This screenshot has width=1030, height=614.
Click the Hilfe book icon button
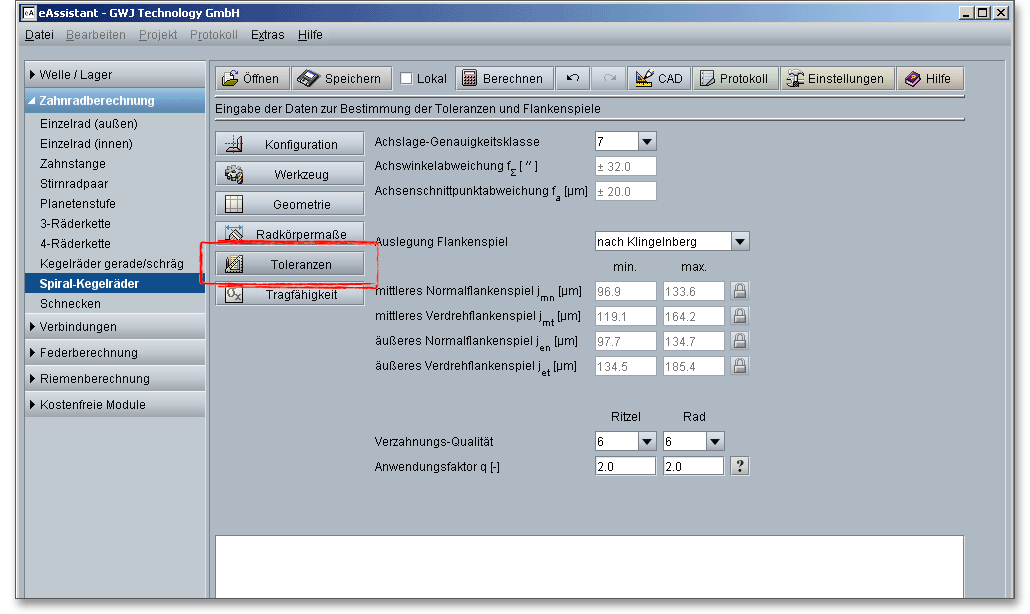pyautogui.click(x=928, y=79)
